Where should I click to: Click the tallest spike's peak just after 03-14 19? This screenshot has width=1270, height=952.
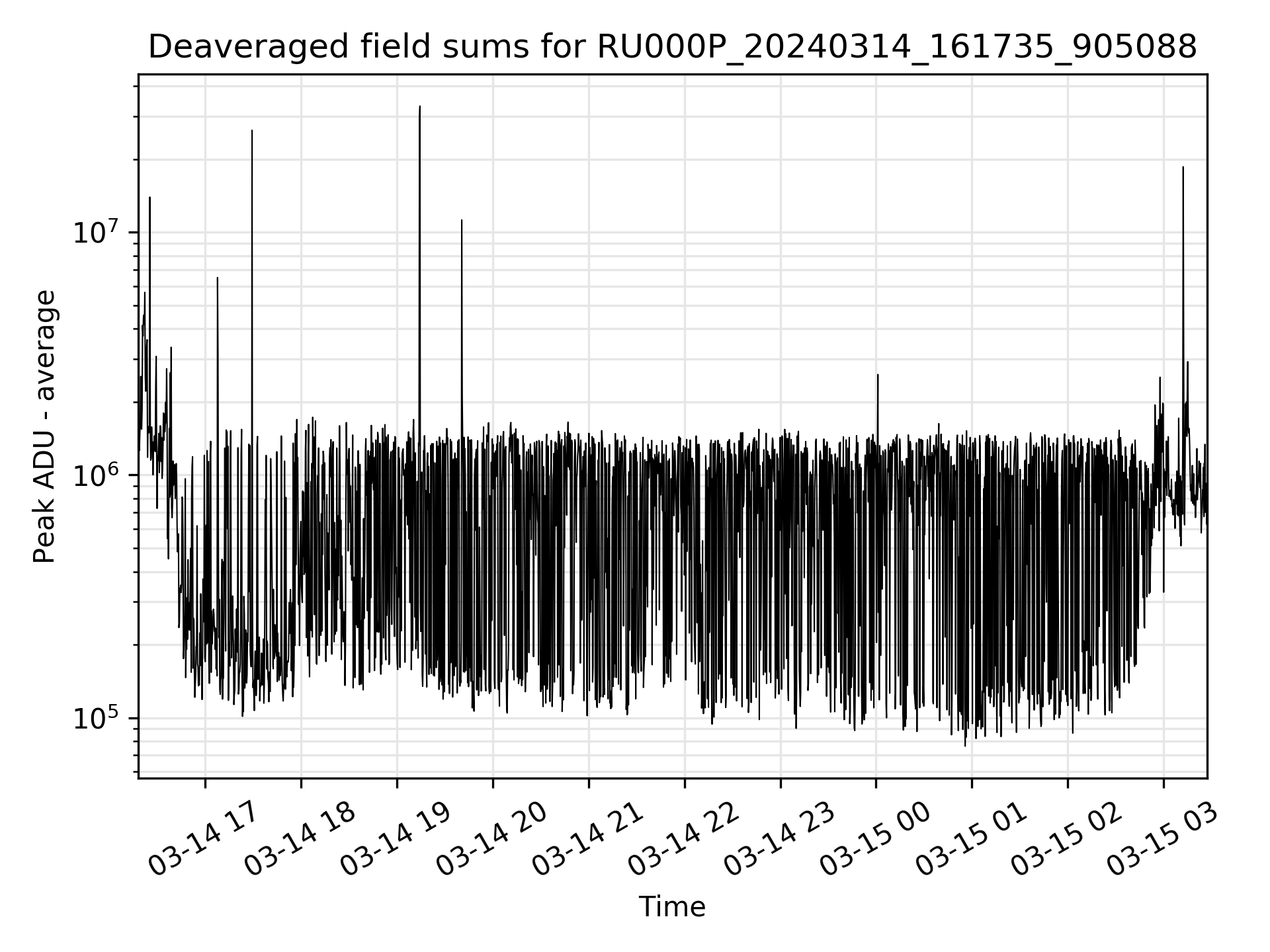419,106
